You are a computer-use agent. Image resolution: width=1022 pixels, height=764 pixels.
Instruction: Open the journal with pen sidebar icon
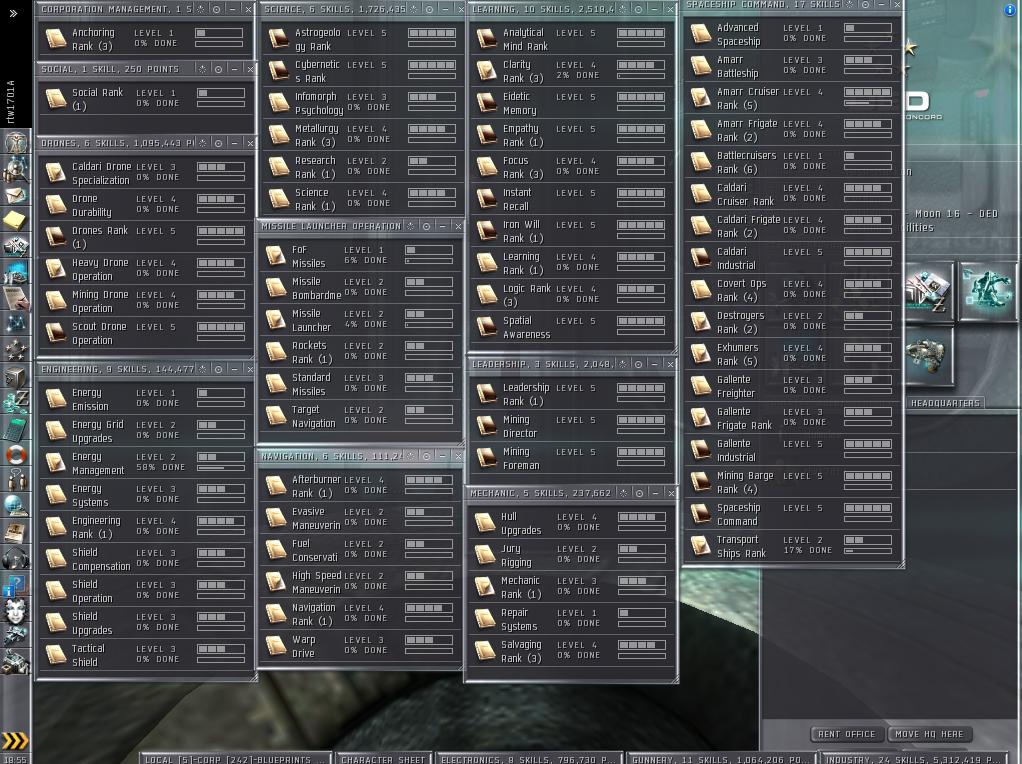[16, 297]
